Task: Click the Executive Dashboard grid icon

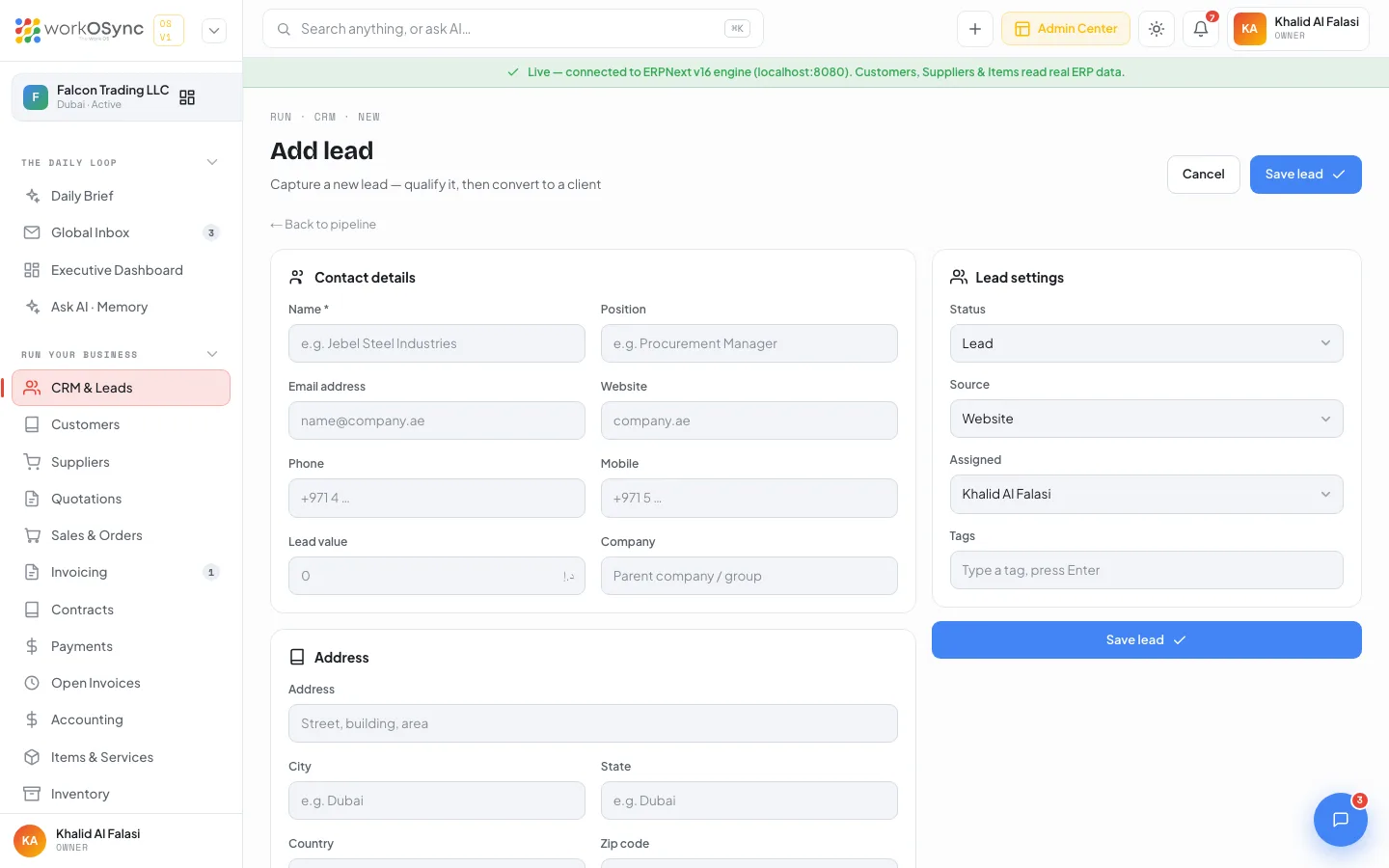Action: tap(32, 270)
